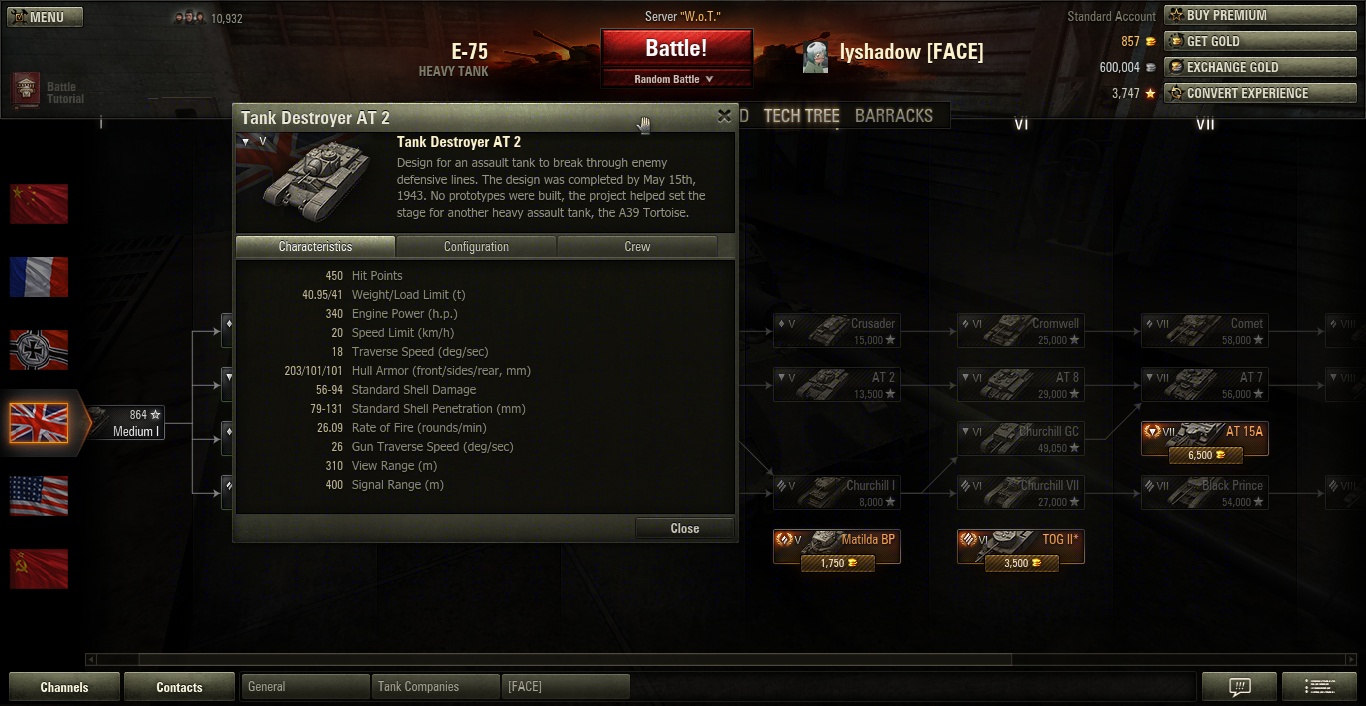
Task: Click the TOG II* premium tank node
Action: tap(1021, 550)
